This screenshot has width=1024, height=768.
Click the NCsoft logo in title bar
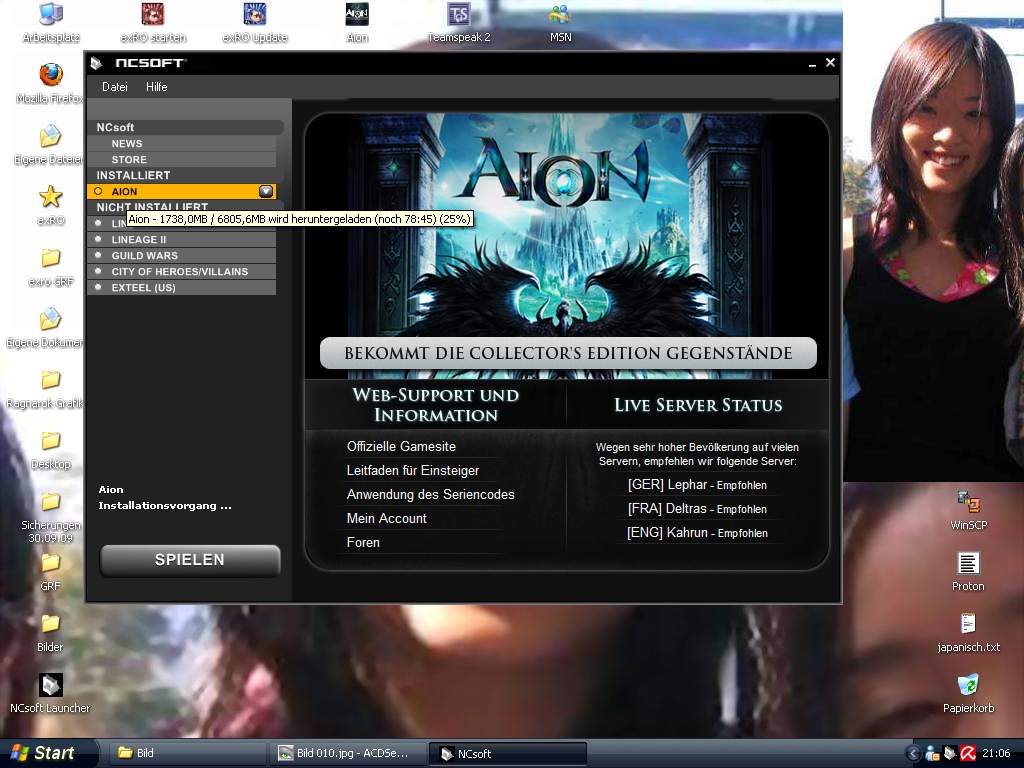150,63
